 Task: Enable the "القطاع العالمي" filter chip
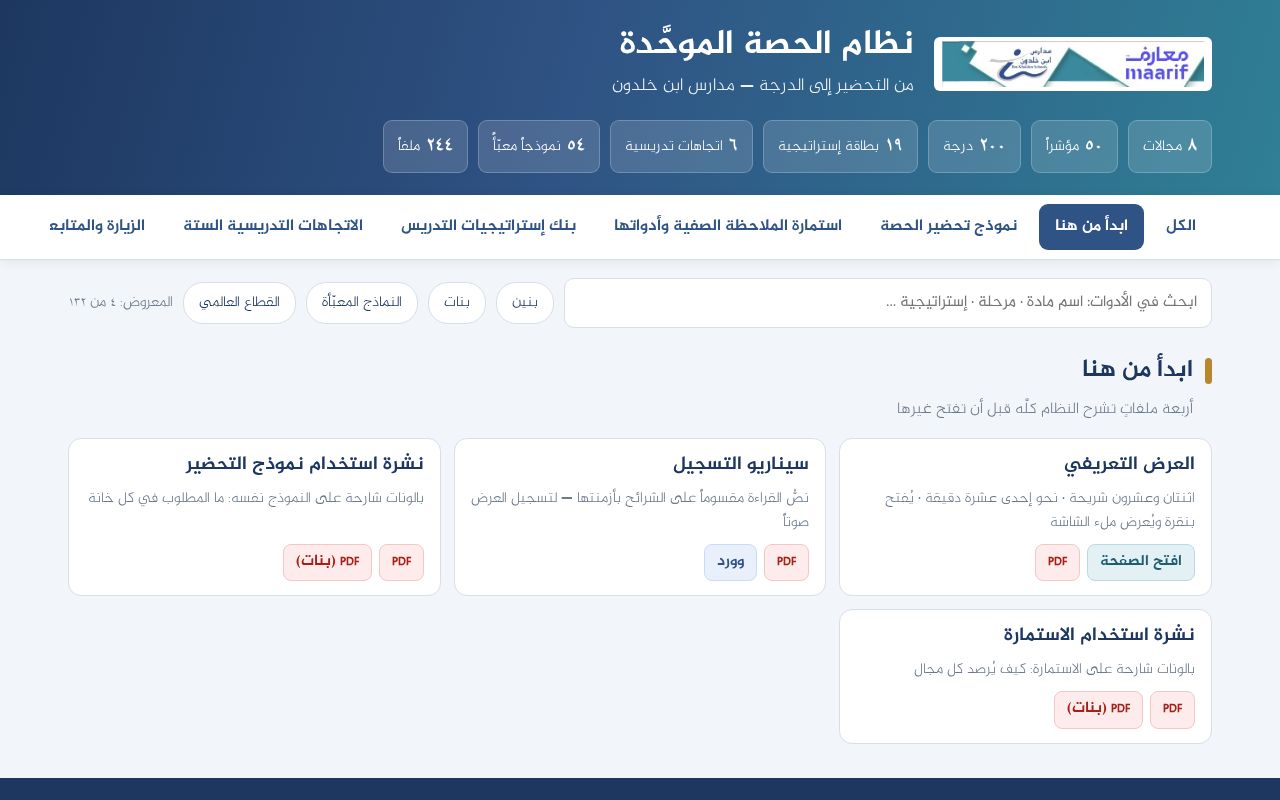pyautogui.click(x=239, y=303)
